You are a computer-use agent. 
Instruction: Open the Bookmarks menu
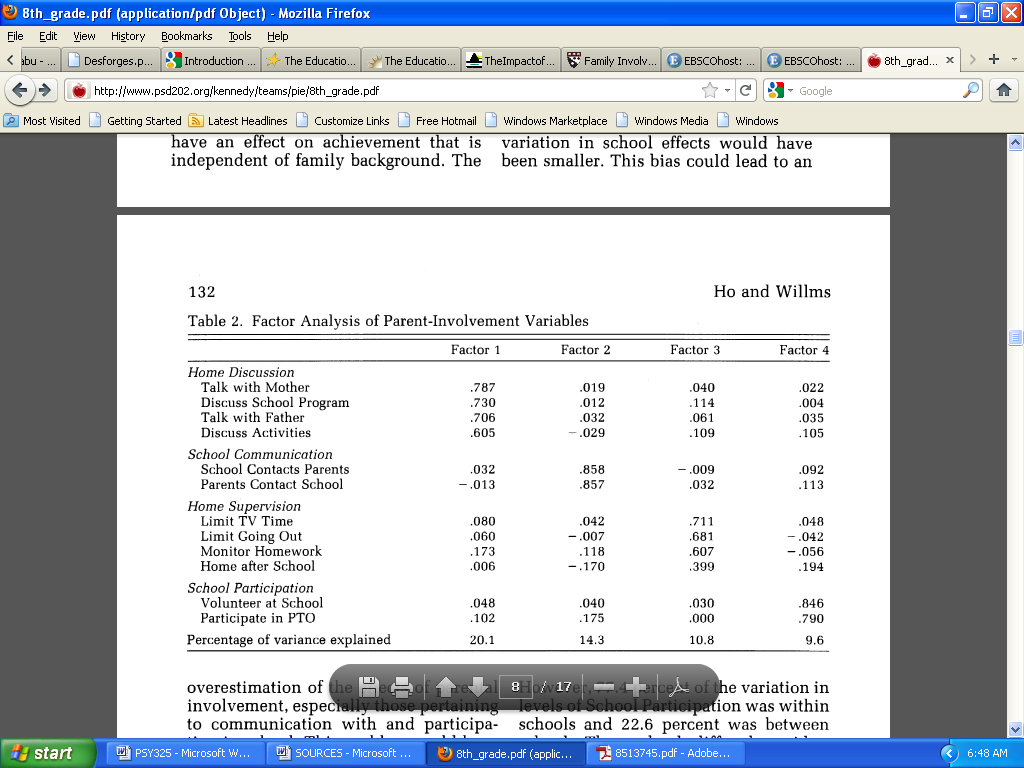186,36
